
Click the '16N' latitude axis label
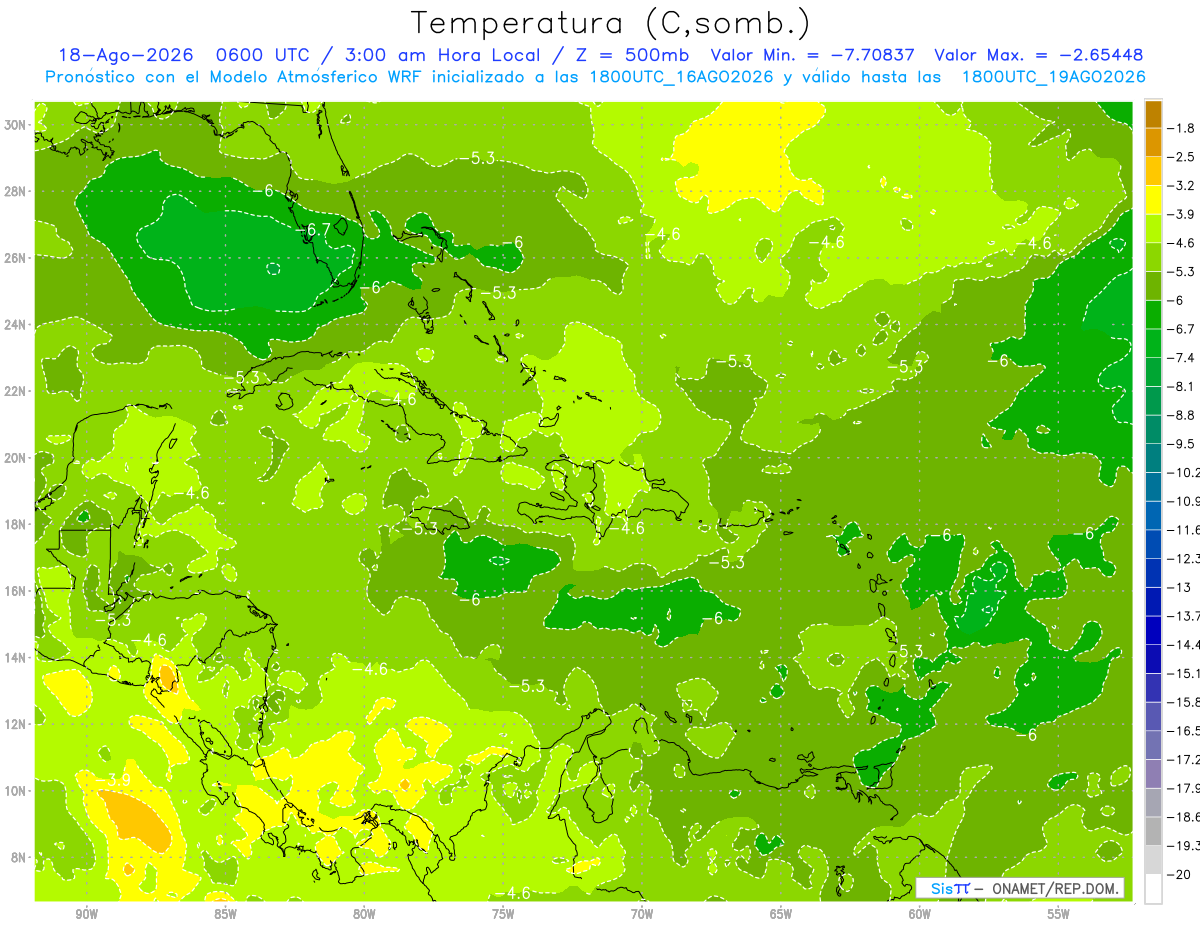[17, 591]
